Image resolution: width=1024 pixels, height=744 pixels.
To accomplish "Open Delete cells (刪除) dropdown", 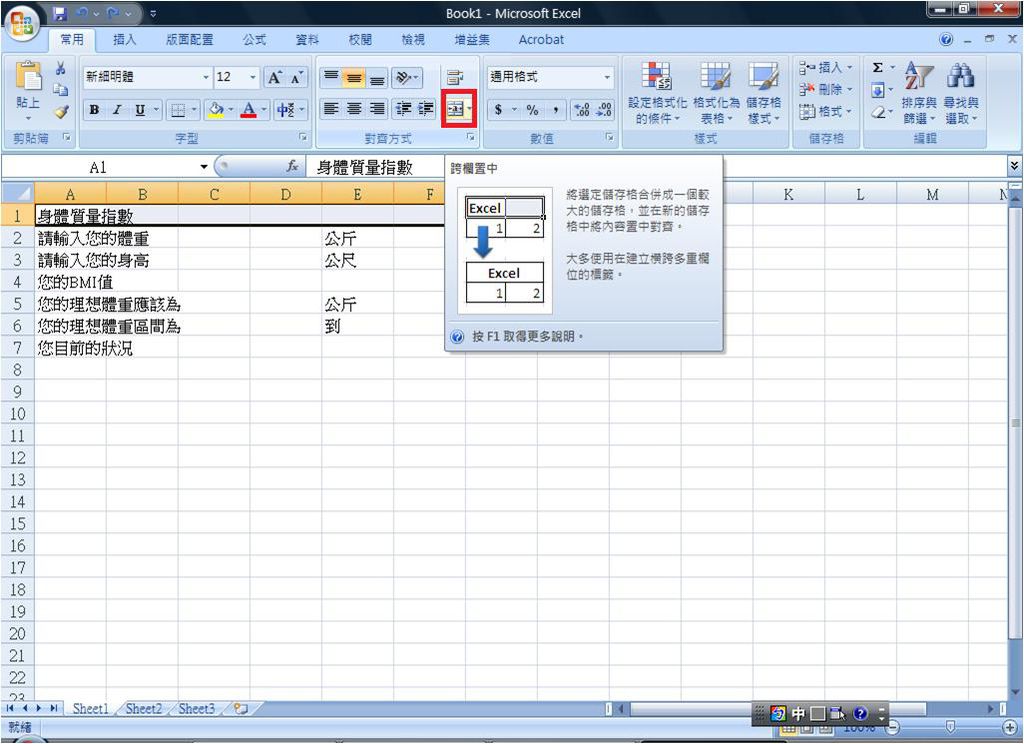I will [826, 89].
